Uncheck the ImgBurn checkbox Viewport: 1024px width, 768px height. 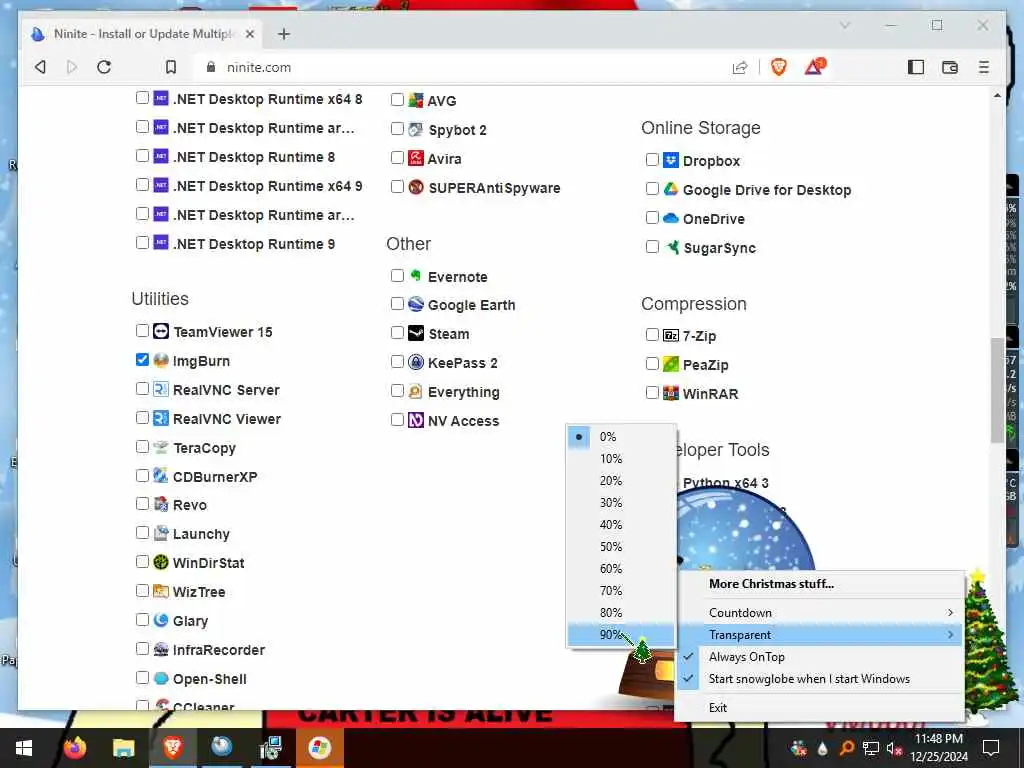click(142, 360)
